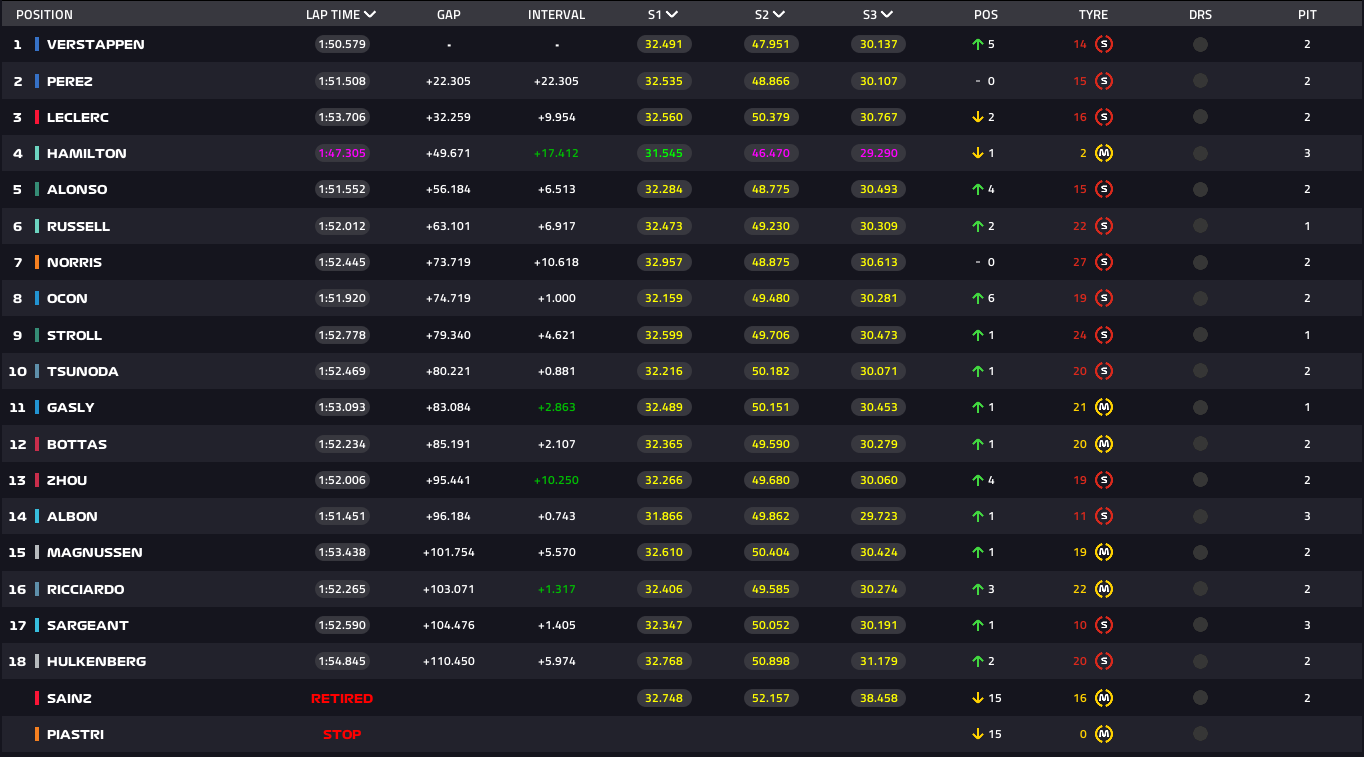Viewport: 1364px width, 757px height.
Task: Click the GAP column header
Action: click(449, 15)
